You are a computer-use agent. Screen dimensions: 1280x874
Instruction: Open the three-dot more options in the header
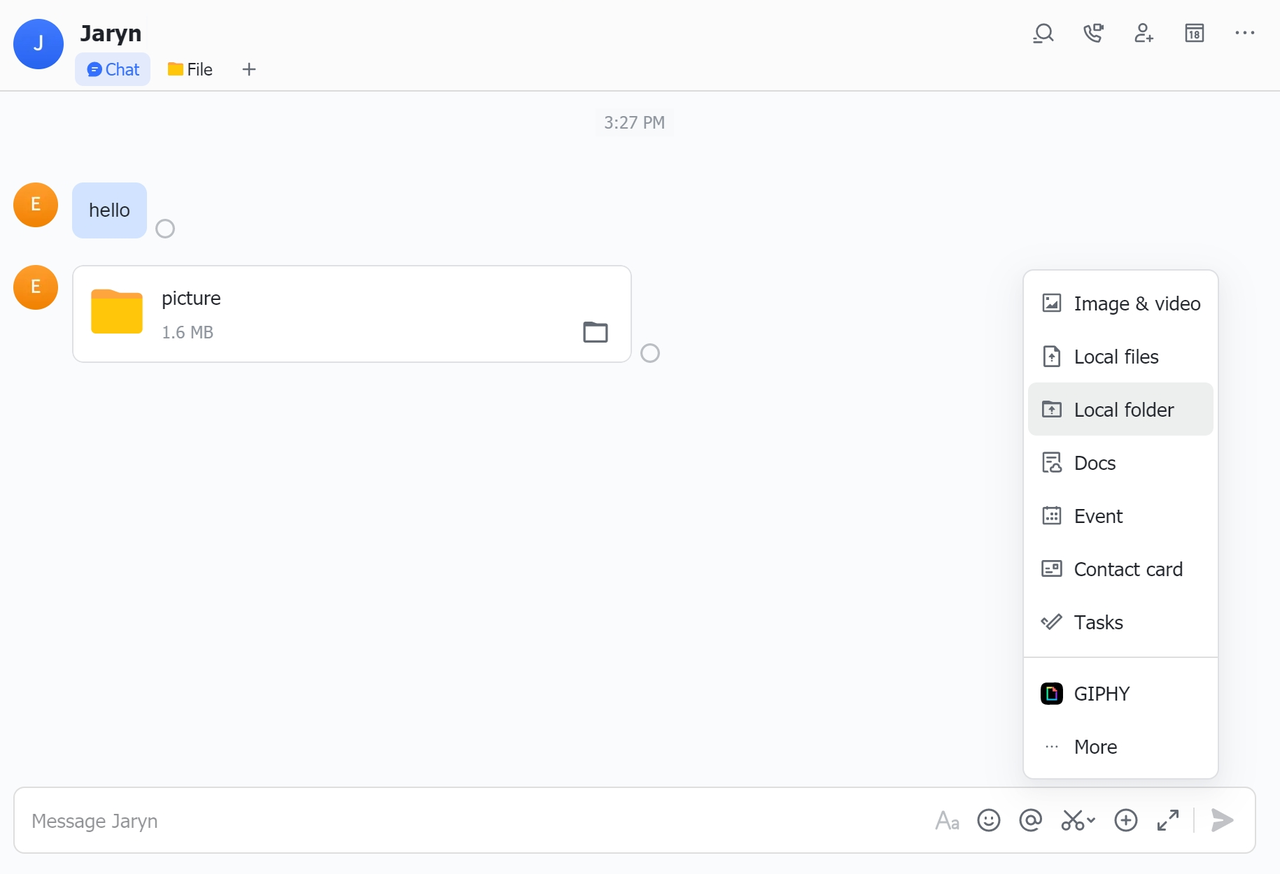coord(1244,34)
